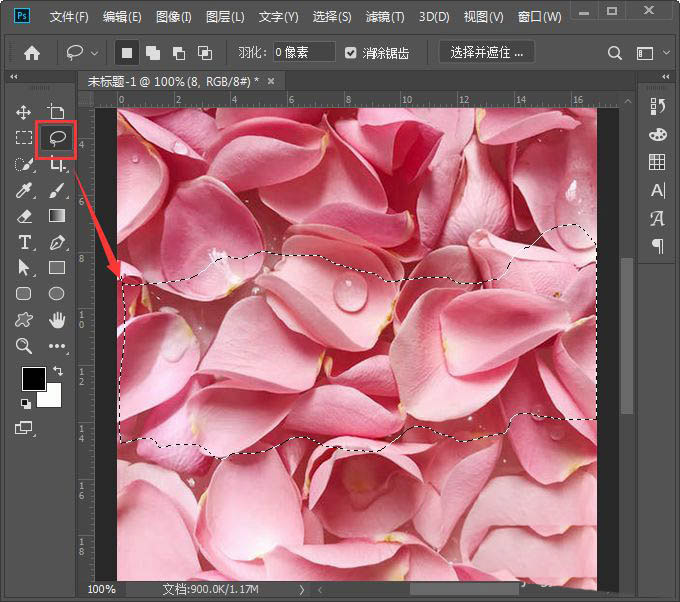Open the 窗口(W) menu

click(539, 17)
